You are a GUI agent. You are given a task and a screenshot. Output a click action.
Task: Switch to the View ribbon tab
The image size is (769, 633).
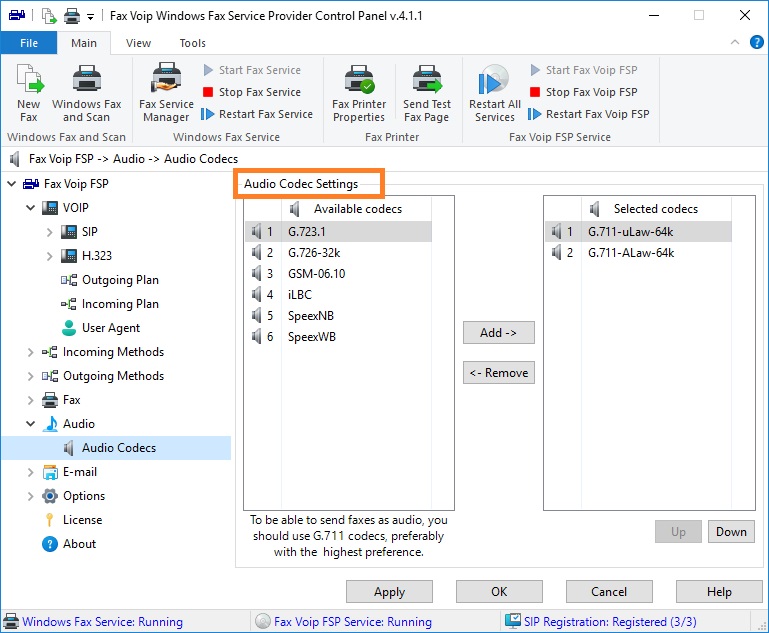pos(138,43)
